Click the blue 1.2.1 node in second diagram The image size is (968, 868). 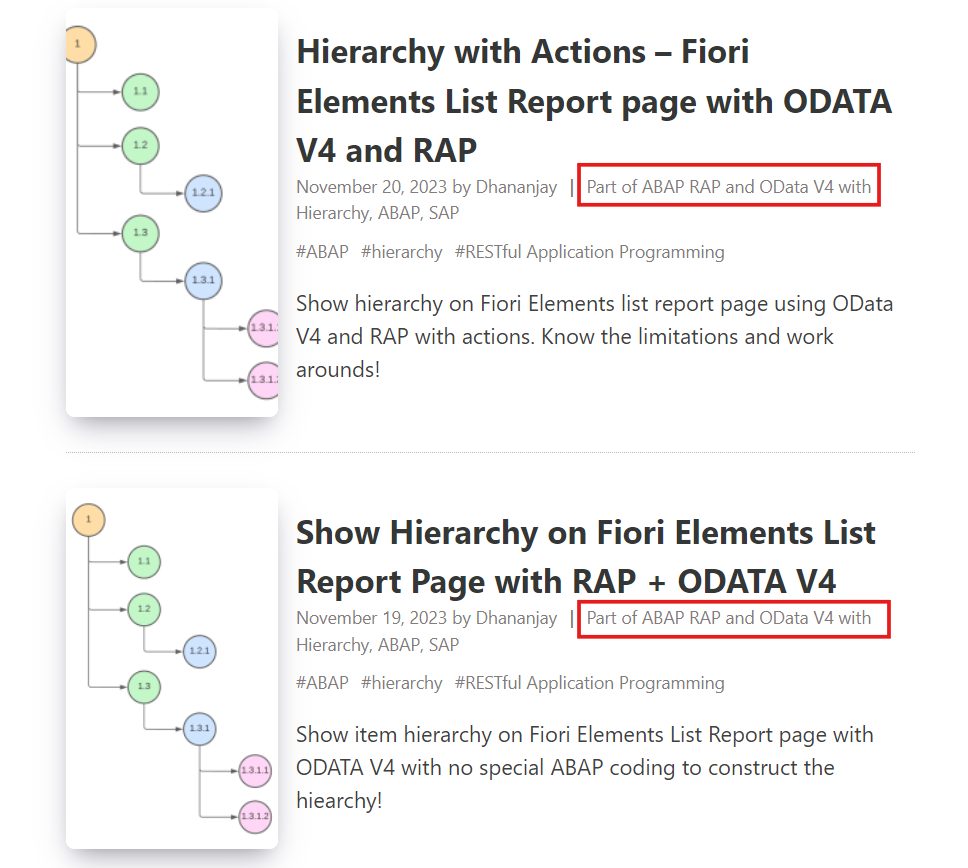[199, 651]
